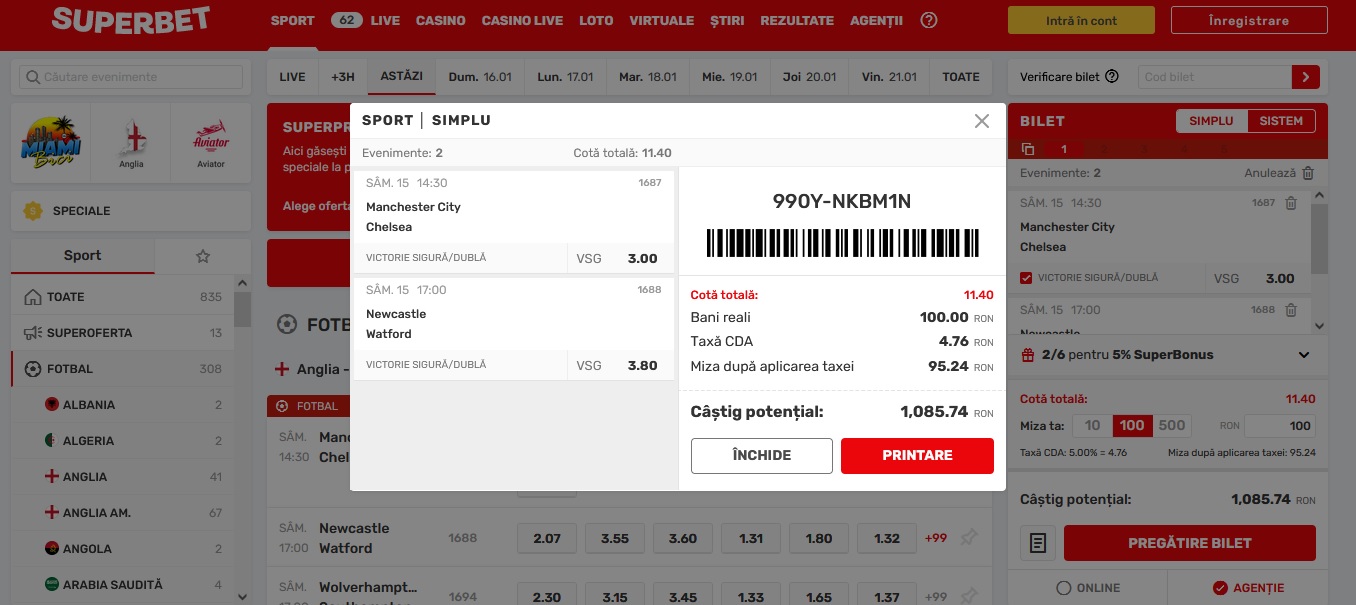Select the Arabia Saudită flag icon
The image size is (1356, 605).
click(x=51, y=585)
